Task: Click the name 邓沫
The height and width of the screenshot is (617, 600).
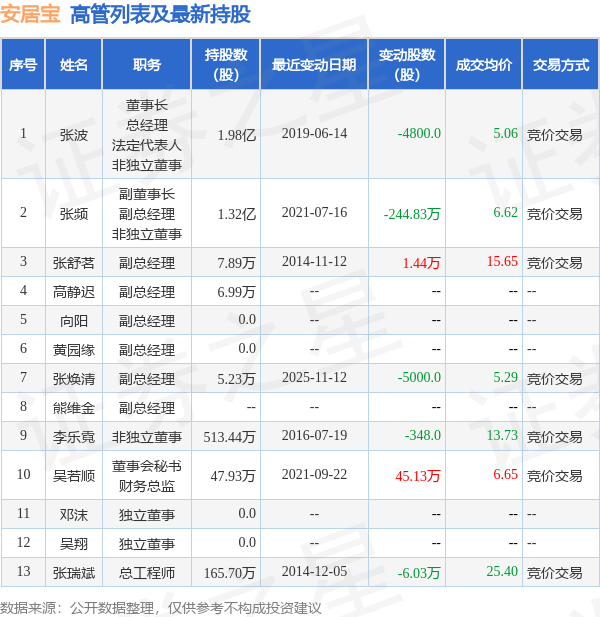Action: pyautogui.click(x=74, y=515)
